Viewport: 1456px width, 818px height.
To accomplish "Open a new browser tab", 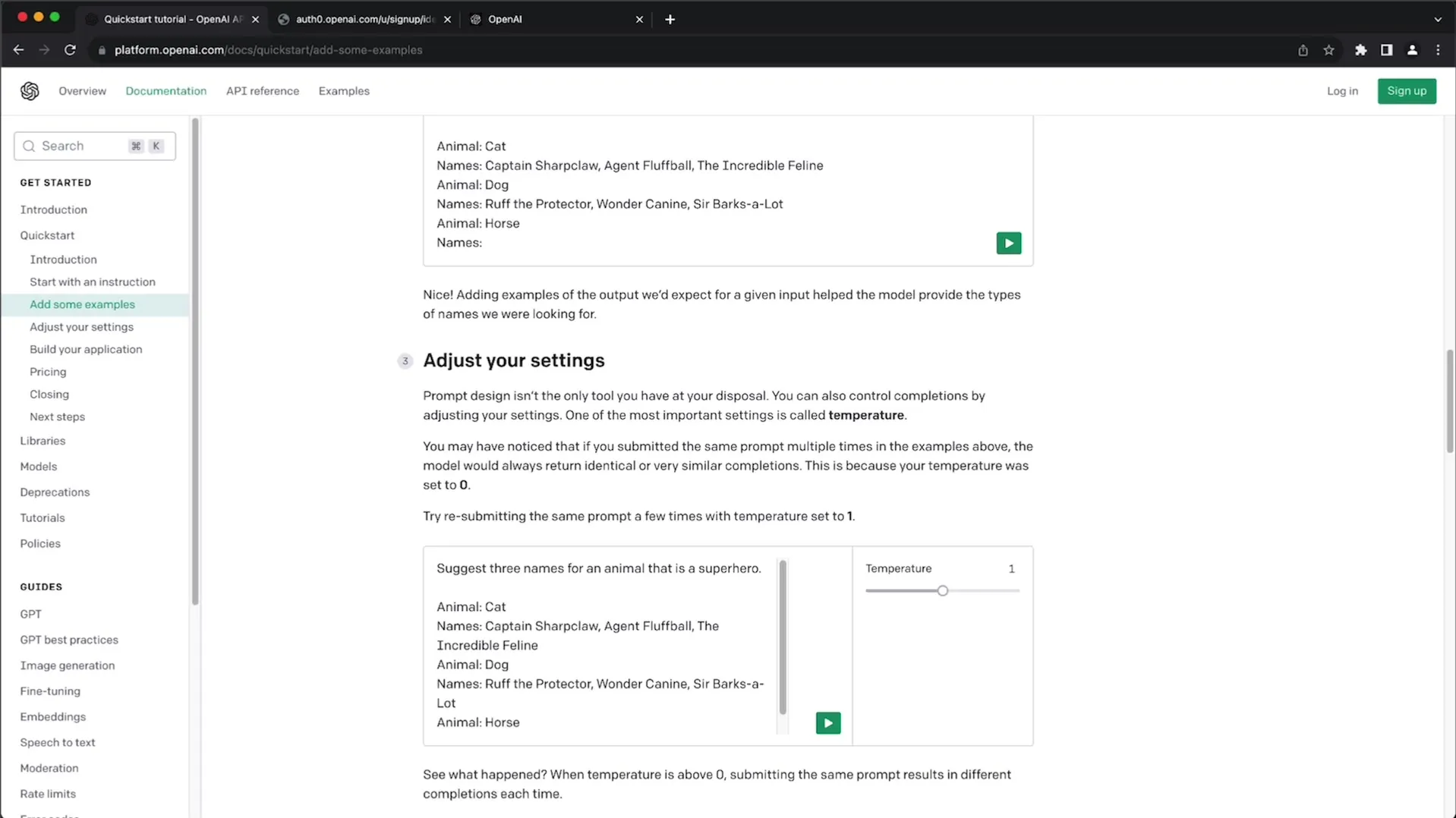I will click(x=670, y=20).
